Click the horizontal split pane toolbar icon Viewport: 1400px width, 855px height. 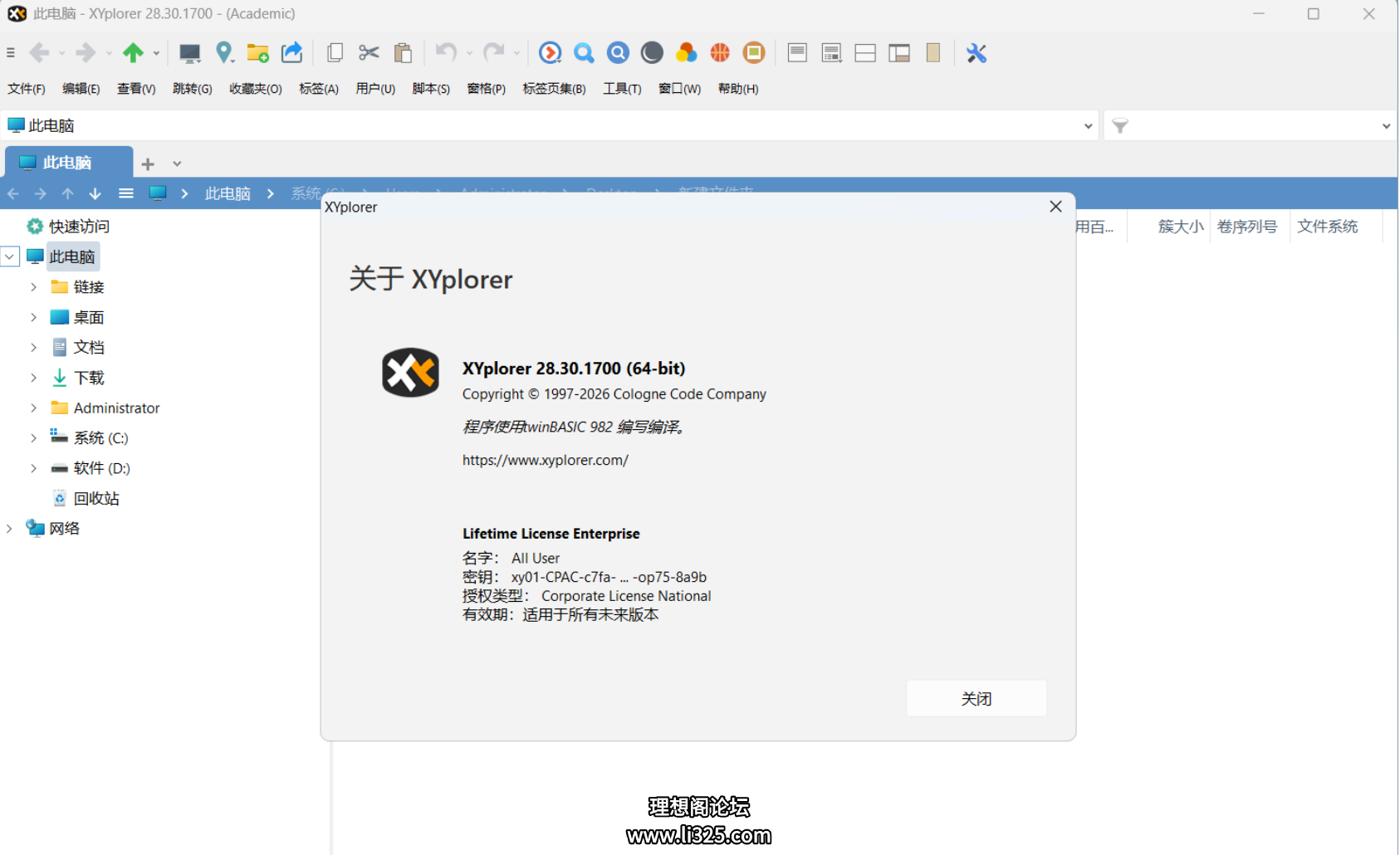[865, 53]
